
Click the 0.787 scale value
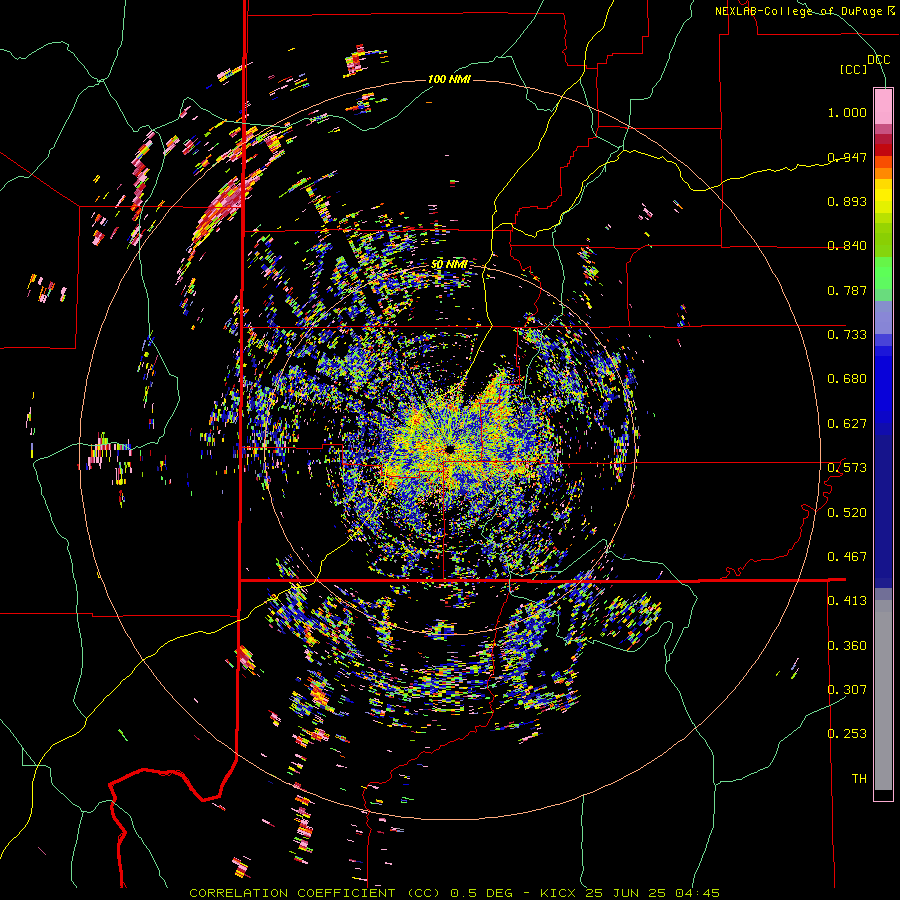(x=847, y=290)
